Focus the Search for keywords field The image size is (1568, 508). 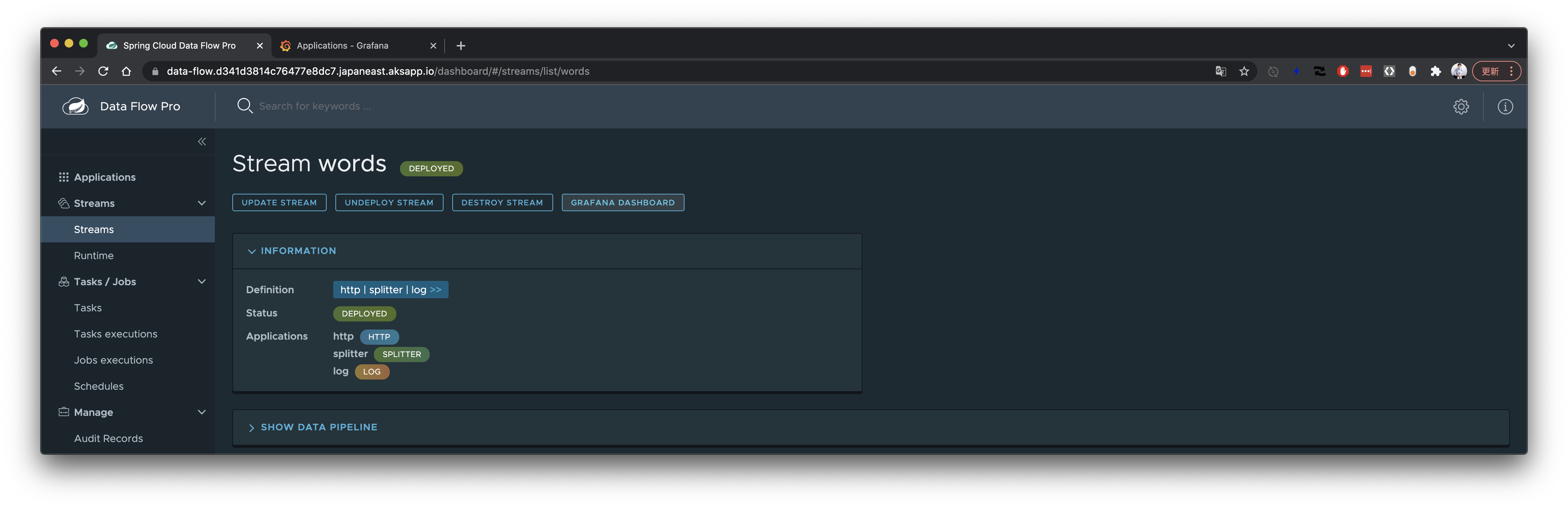315,106
